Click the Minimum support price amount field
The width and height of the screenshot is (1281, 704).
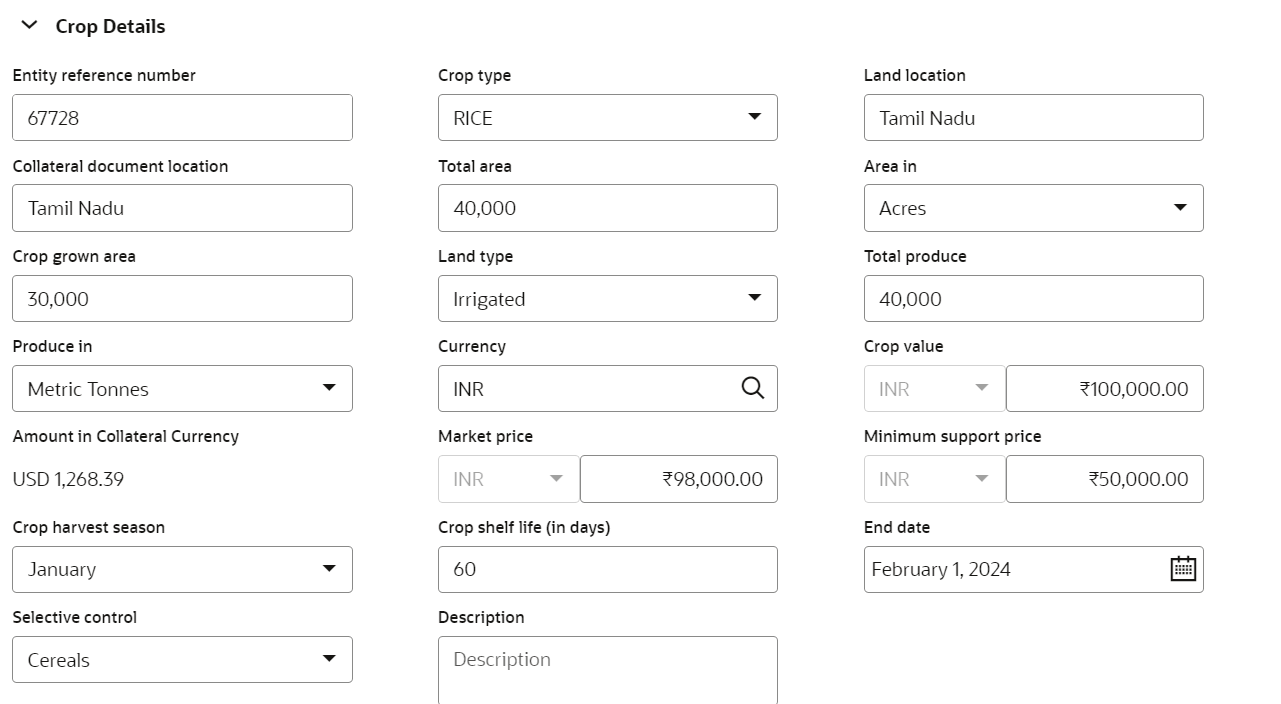(1104, 479)
